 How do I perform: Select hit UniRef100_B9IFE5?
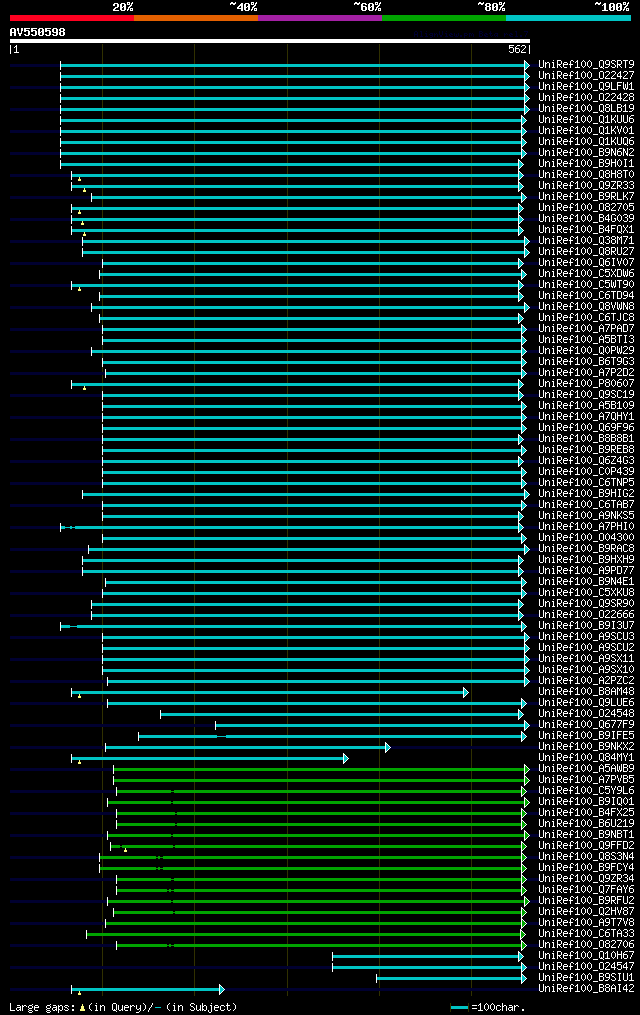586,736
